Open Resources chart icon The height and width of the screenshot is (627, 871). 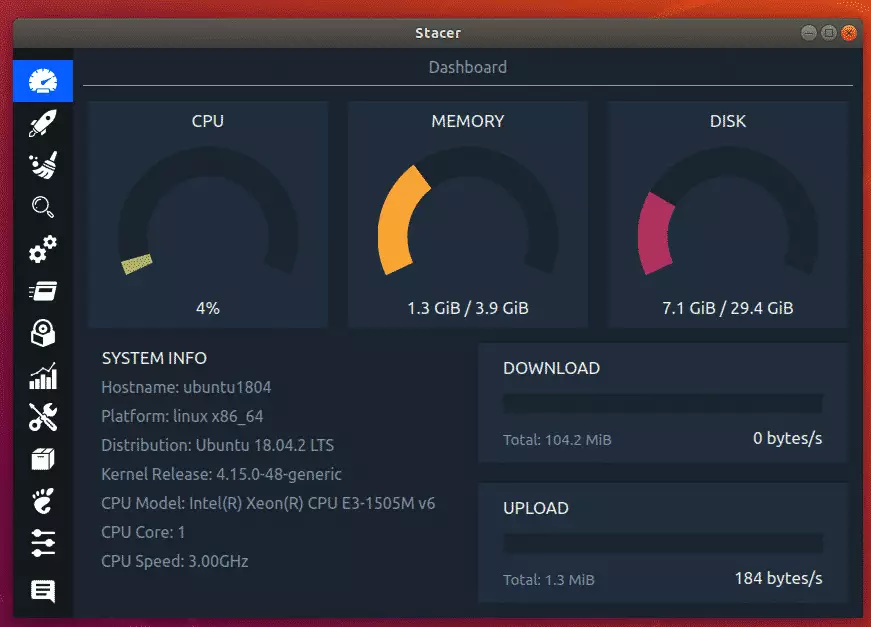(43, 375)
